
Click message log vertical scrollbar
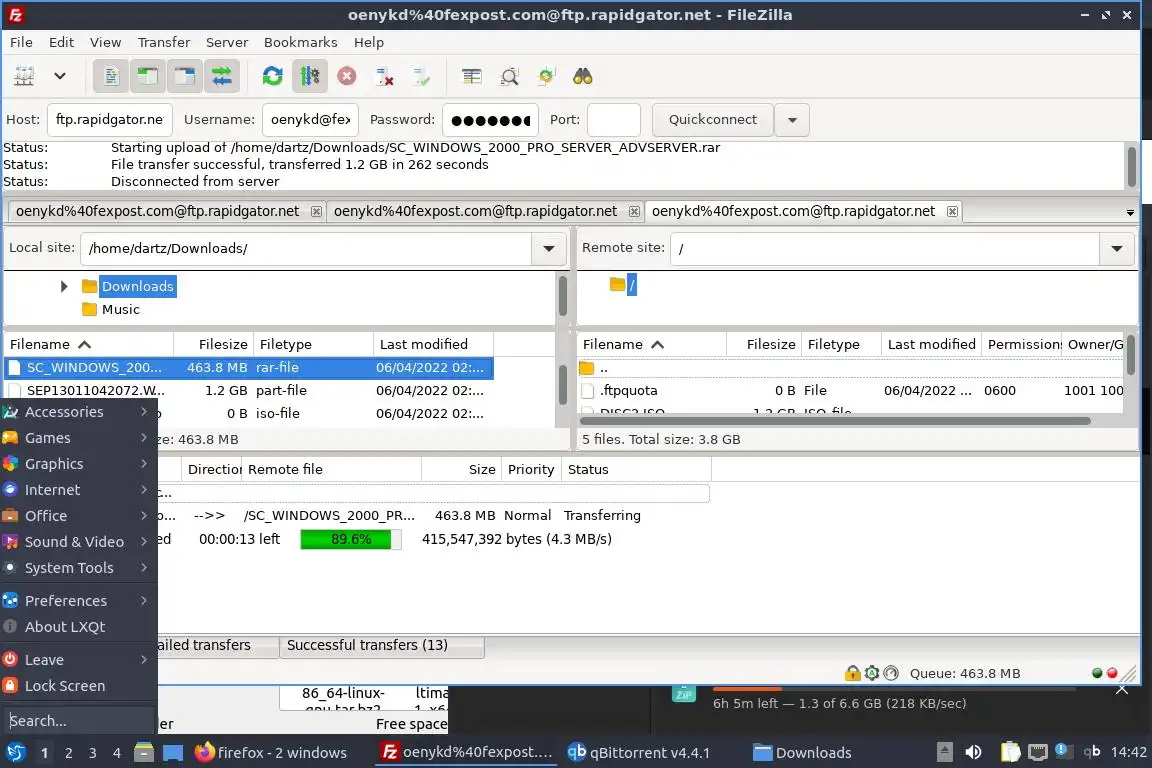tap(1131, 166)
